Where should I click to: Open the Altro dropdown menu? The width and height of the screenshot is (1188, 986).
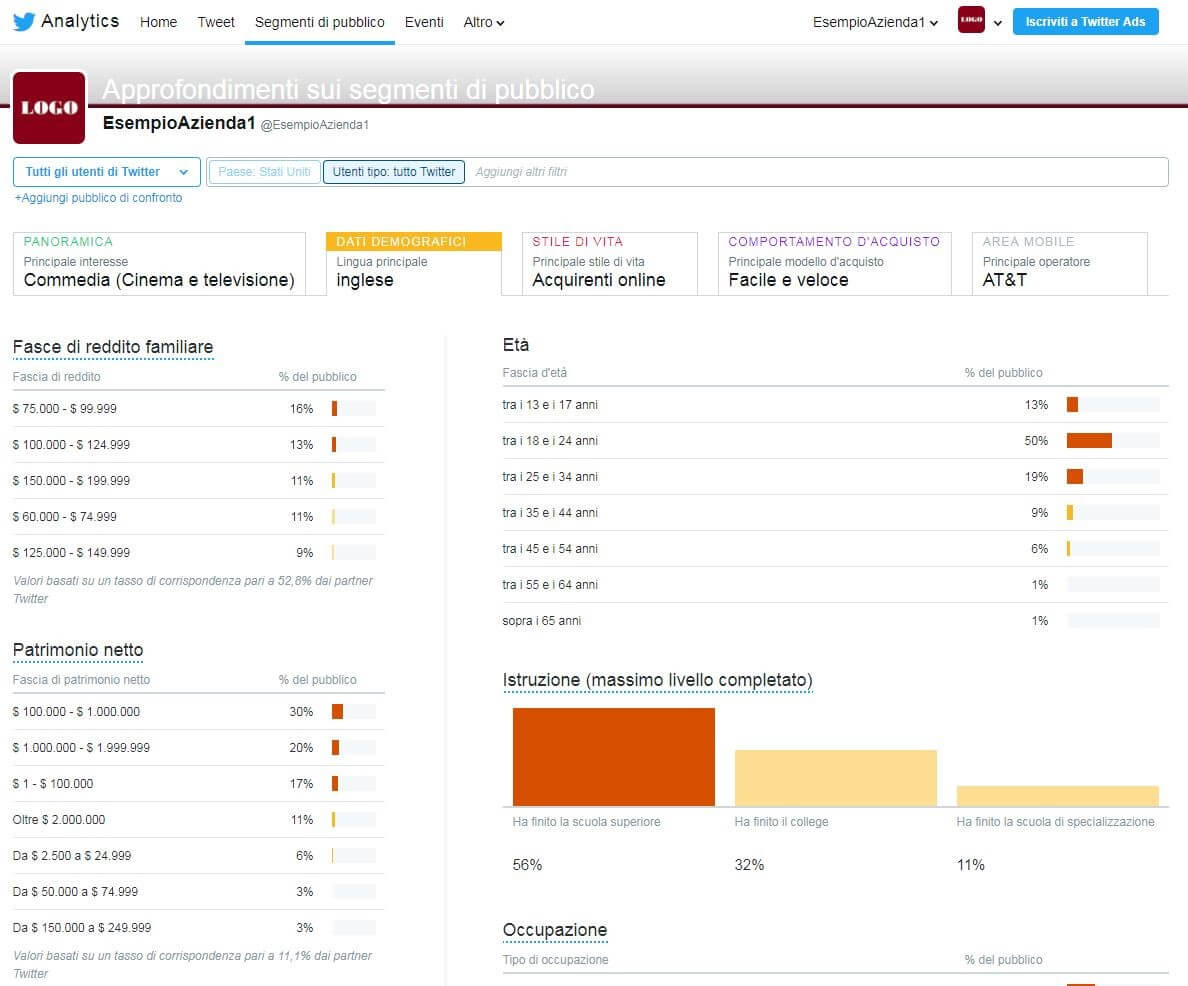484,22
